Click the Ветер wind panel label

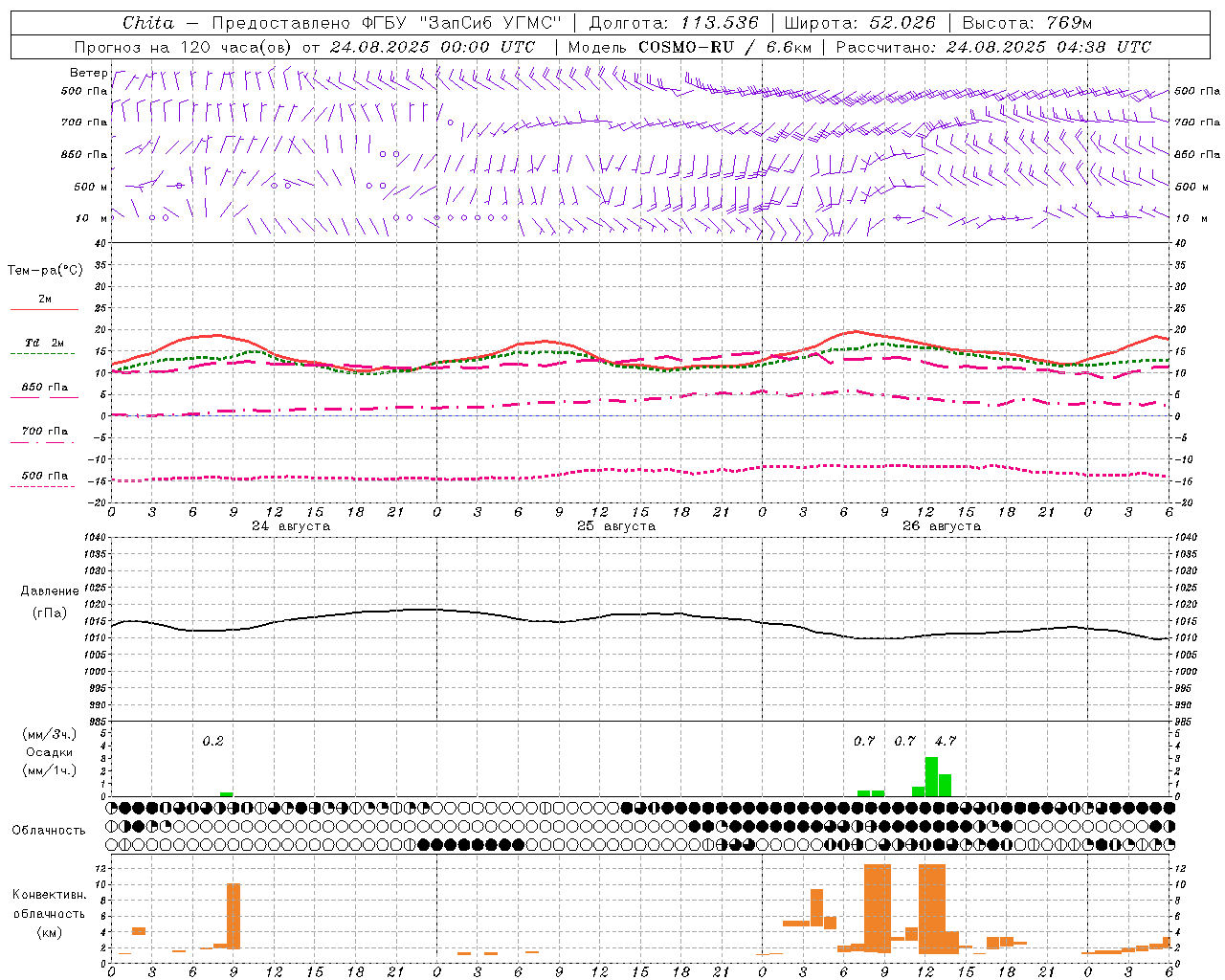88,73
